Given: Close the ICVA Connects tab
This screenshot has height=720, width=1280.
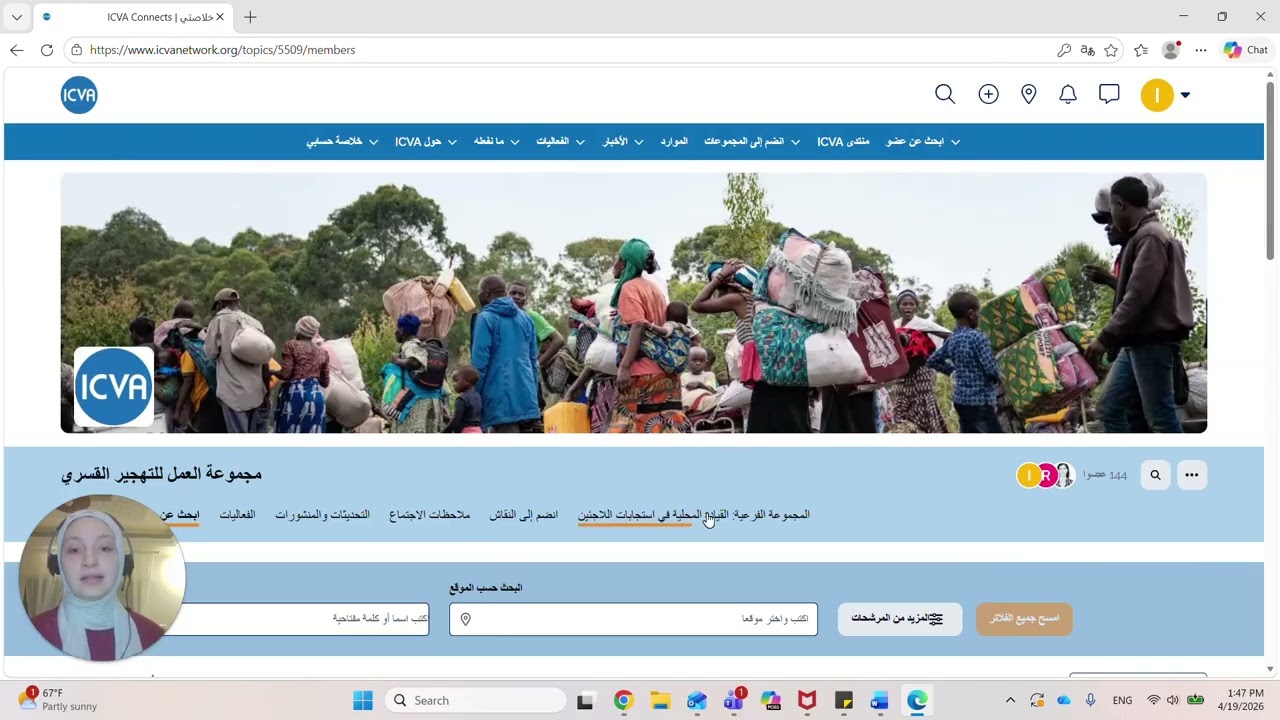Looking at the screenshot, I should [x=220, y=17].
